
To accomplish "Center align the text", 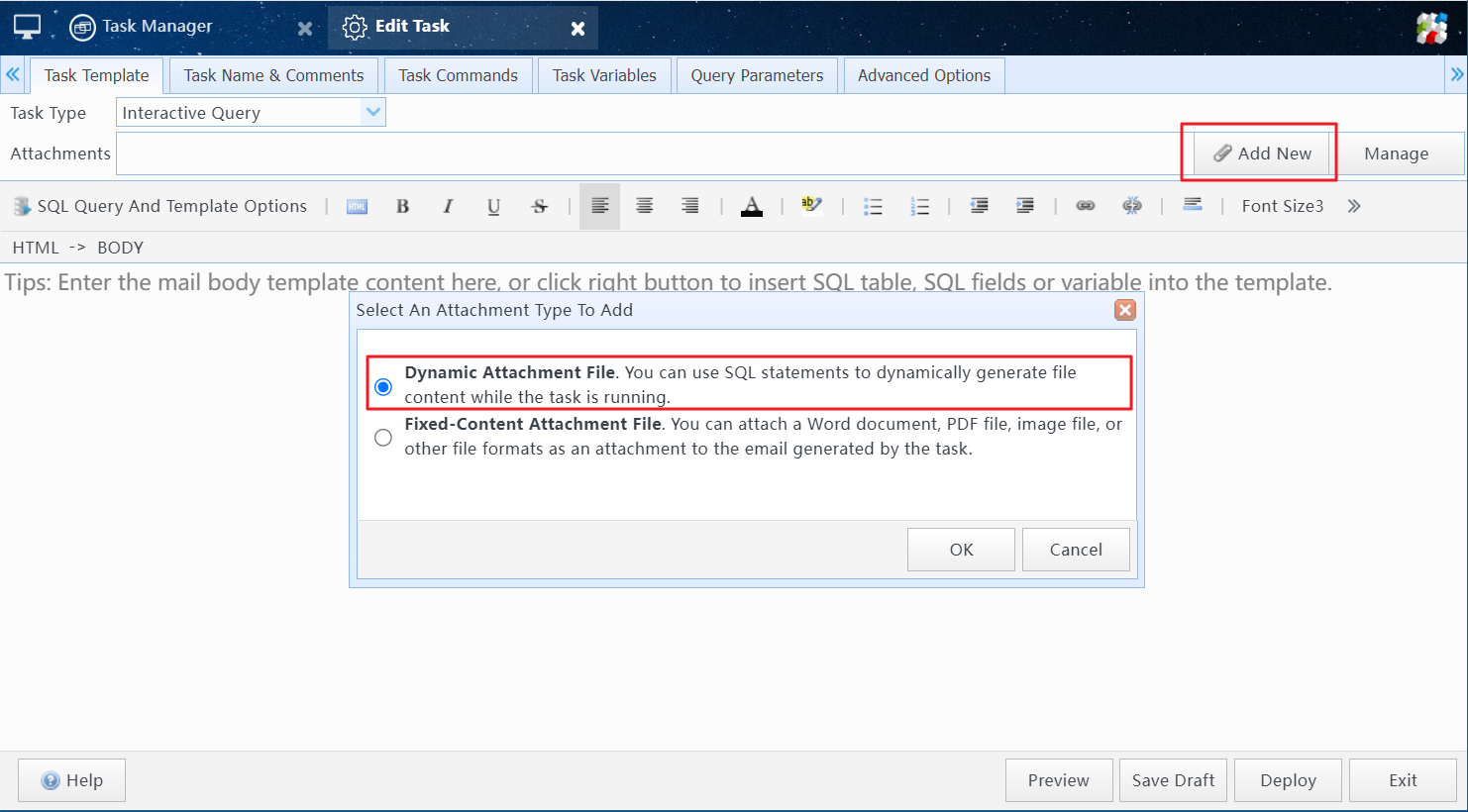I will pos(644,206).
